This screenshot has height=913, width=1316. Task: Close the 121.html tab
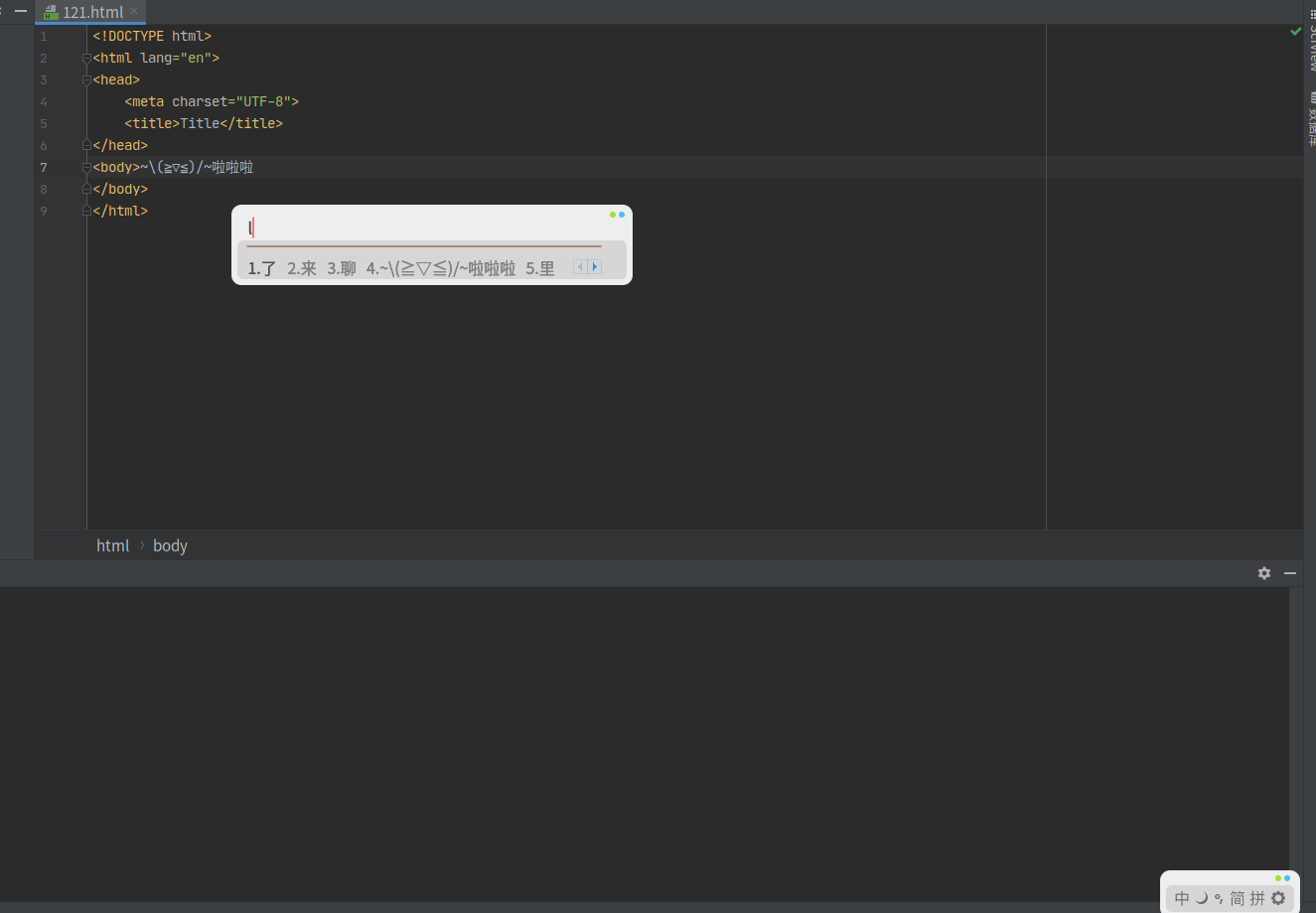point(134,12)
